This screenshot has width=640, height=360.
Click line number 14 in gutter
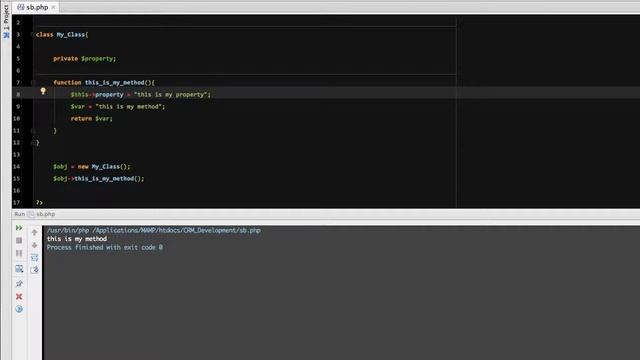click(16, 167)
